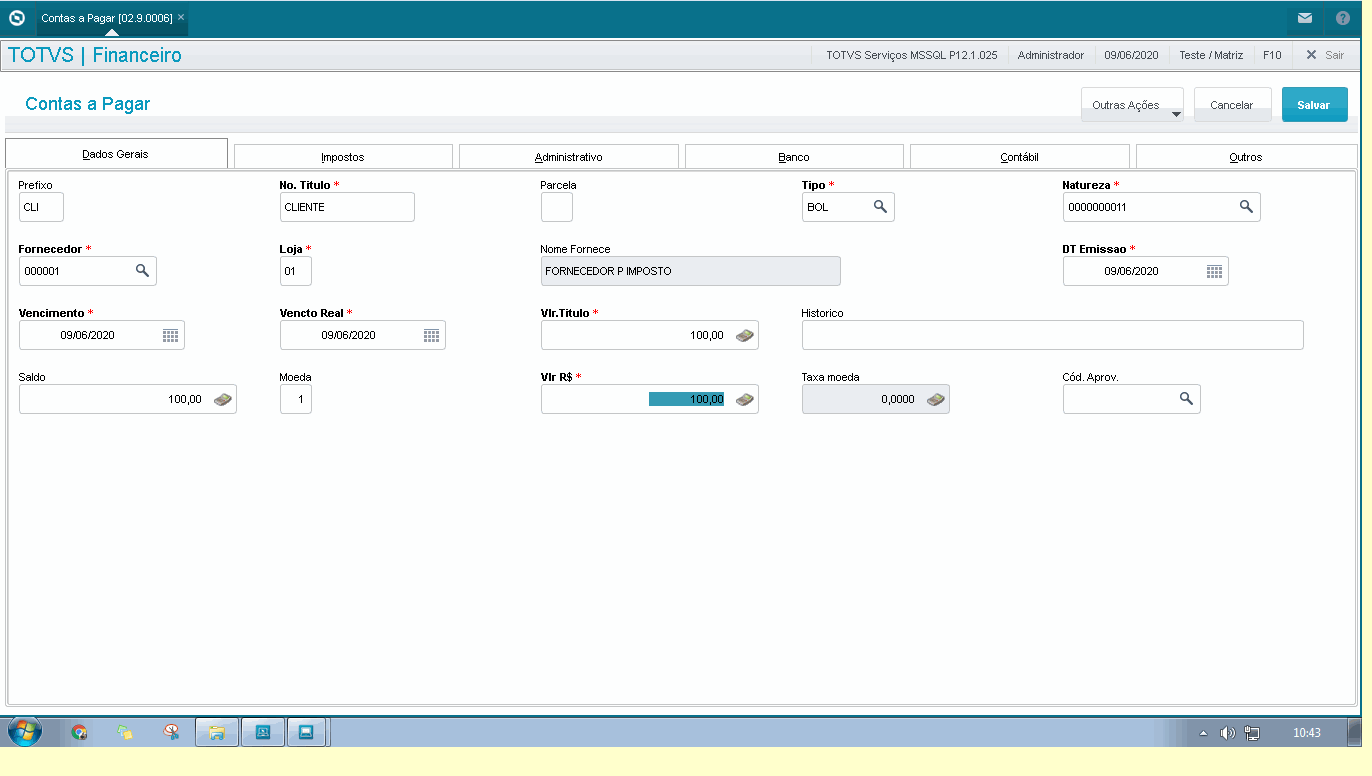Open File Explorer folder icon on taskbar

point(216,732)
